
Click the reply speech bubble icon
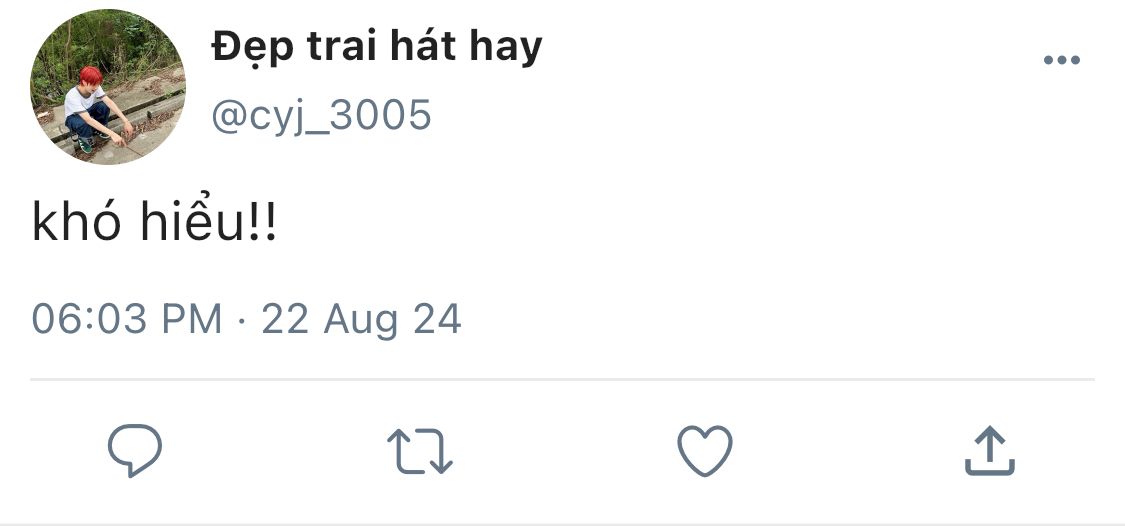point(135,451)
